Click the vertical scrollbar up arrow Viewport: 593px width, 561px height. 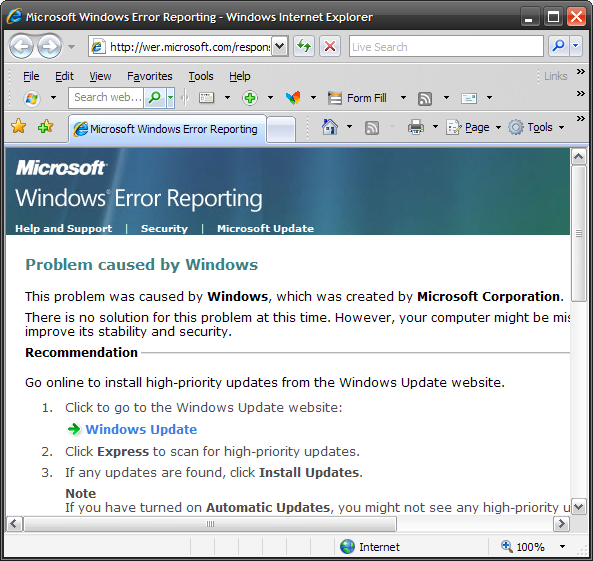[x=579, y=156]
